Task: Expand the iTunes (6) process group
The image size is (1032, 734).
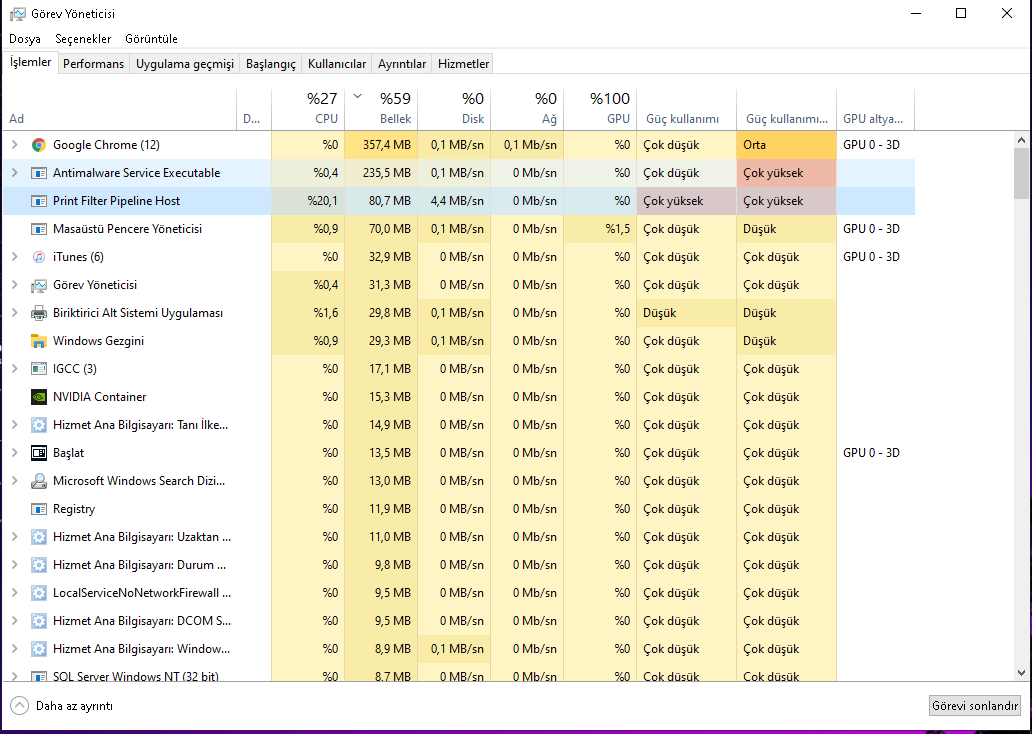Action: click(x=14, y=257)
